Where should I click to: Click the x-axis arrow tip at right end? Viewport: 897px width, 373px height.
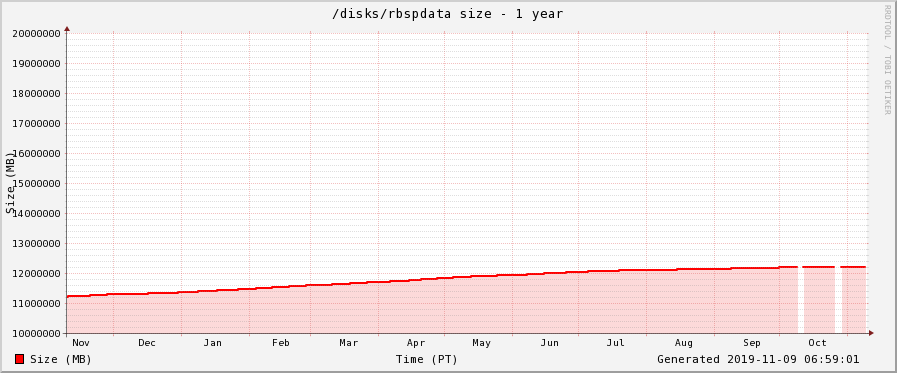[871, 333]
